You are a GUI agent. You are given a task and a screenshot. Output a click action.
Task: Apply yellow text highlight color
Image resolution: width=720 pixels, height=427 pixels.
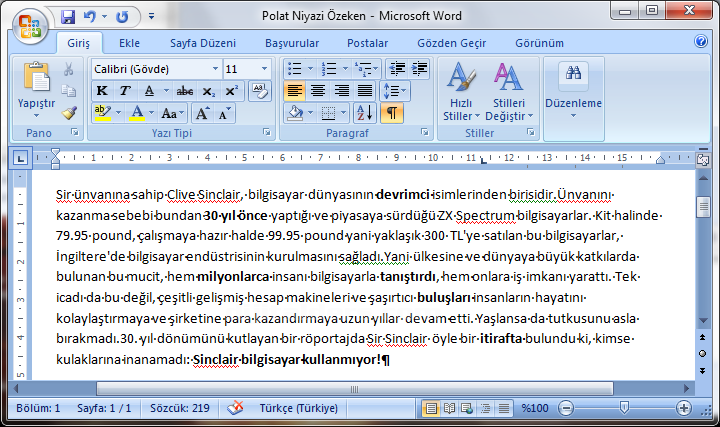[x=103, y=113]
